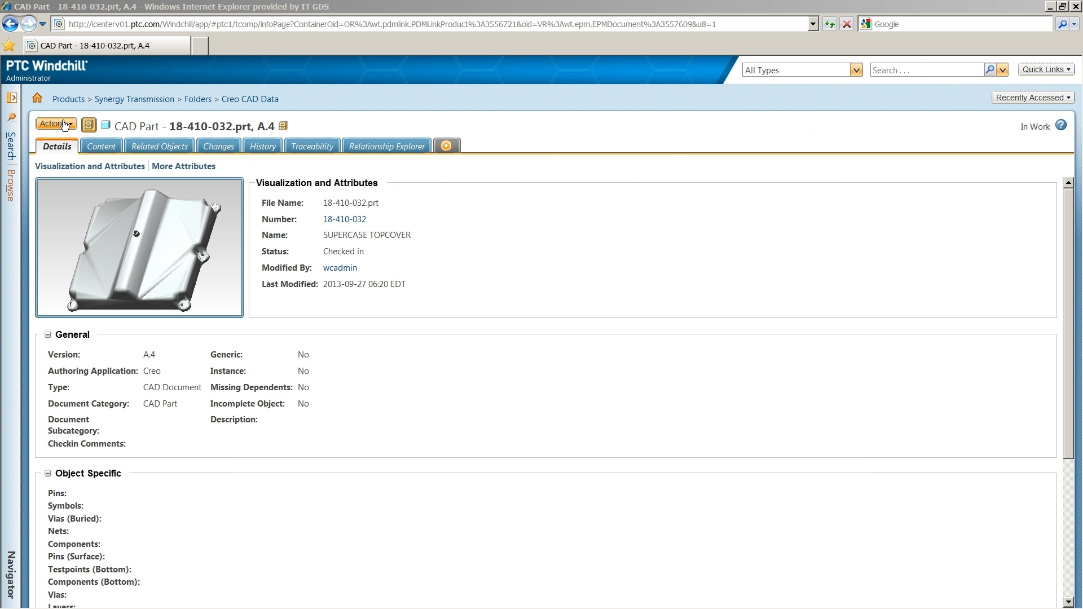Jump to More Attributes section
This screenshot has height=609, width=1083.
[184, 166]
